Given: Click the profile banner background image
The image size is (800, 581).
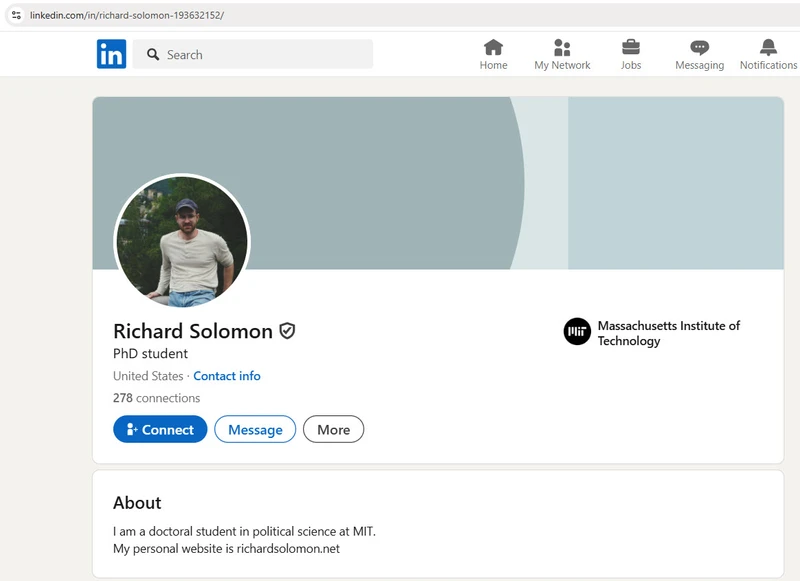Looking at the screenshot, I should [438, 183].
